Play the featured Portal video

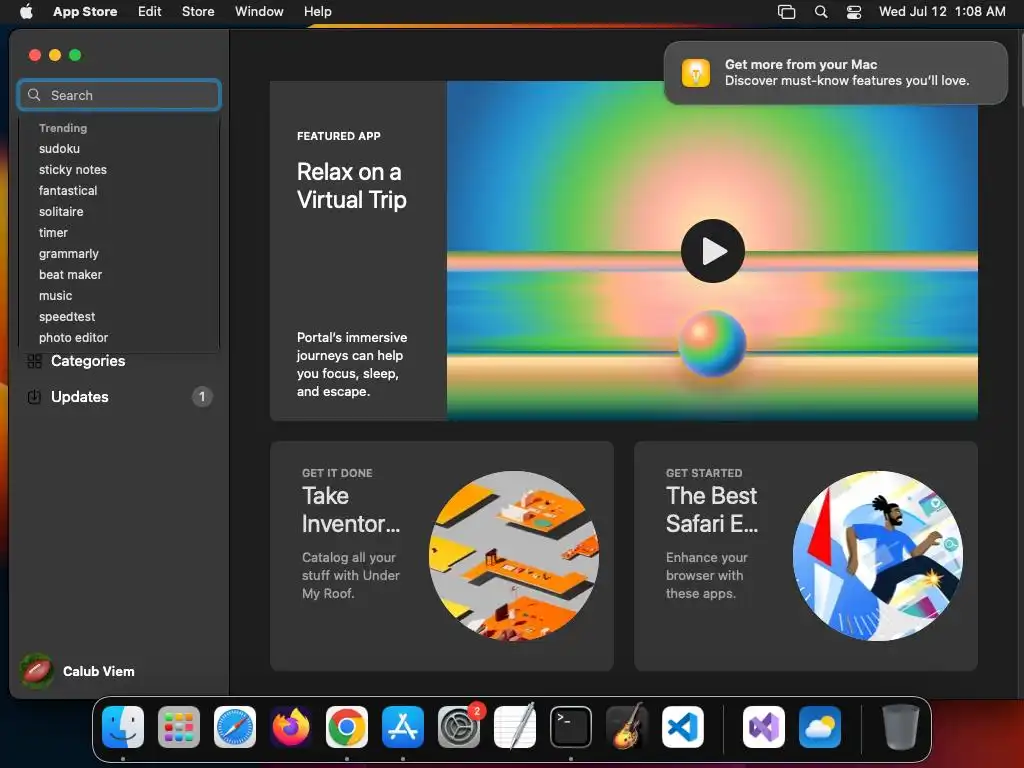pyautogui.click(x=712, y=251)
